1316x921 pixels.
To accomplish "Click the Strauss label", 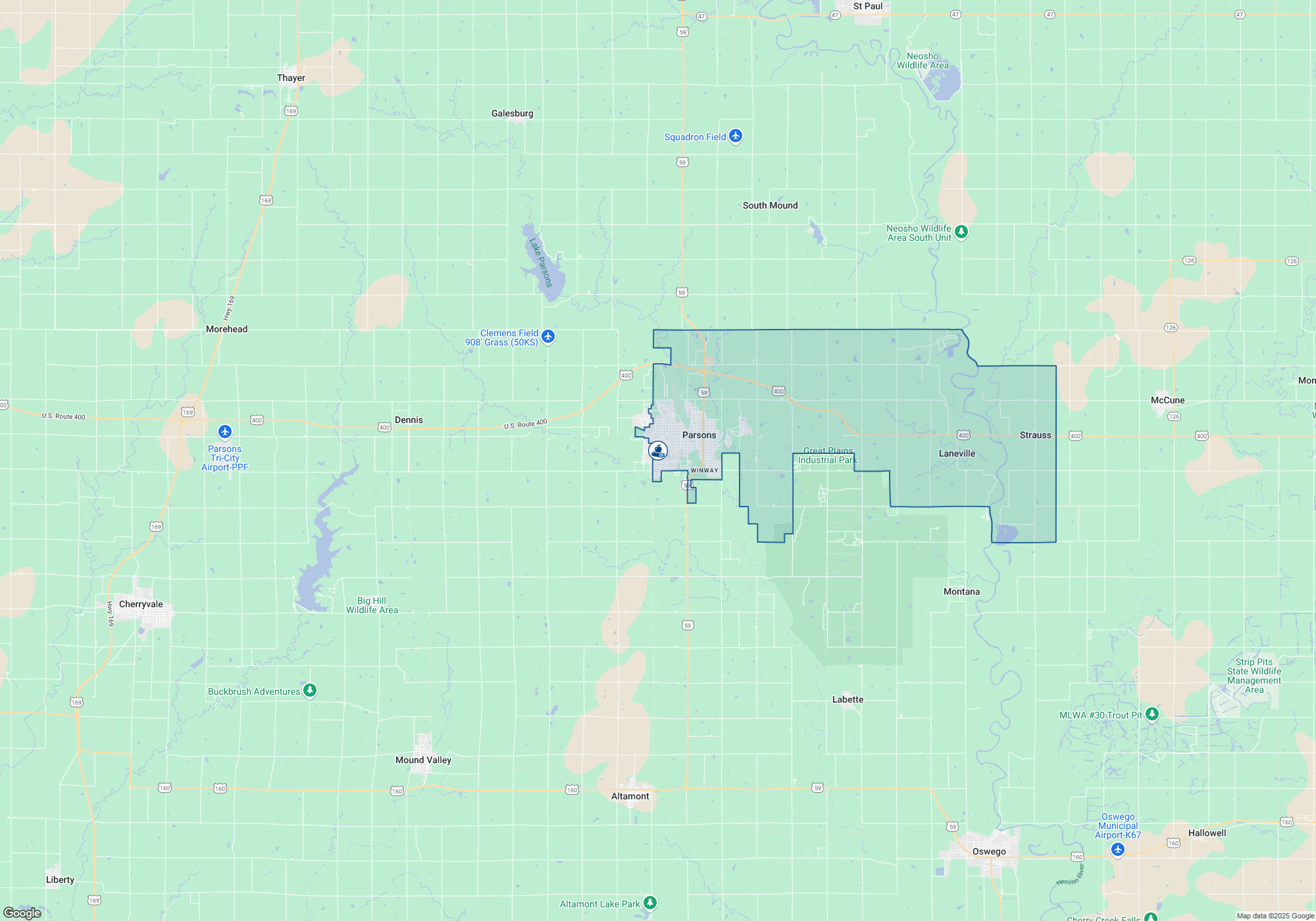I will [x=1035, y=435].
